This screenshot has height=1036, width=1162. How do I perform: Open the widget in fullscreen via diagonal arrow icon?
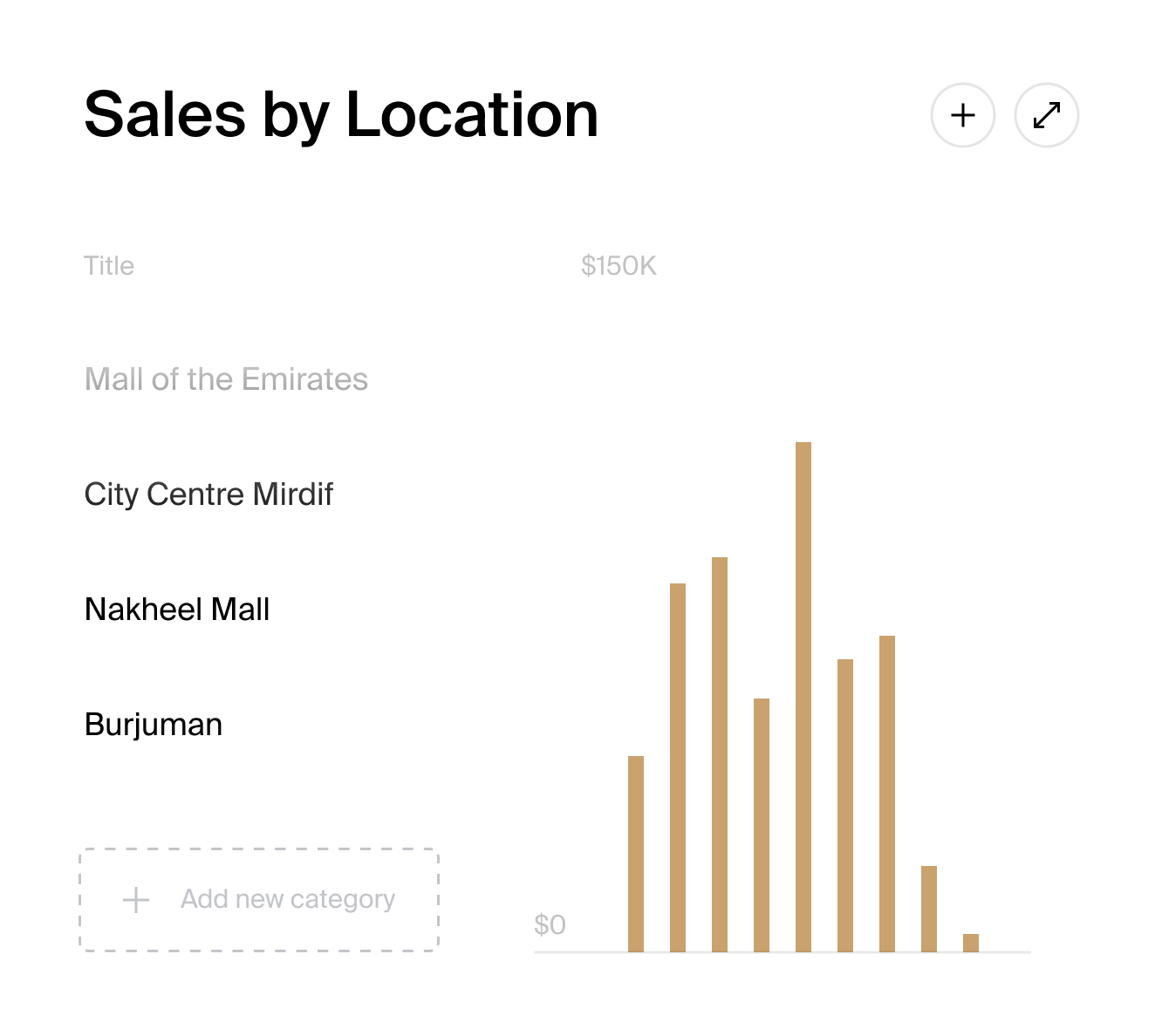1046,113
